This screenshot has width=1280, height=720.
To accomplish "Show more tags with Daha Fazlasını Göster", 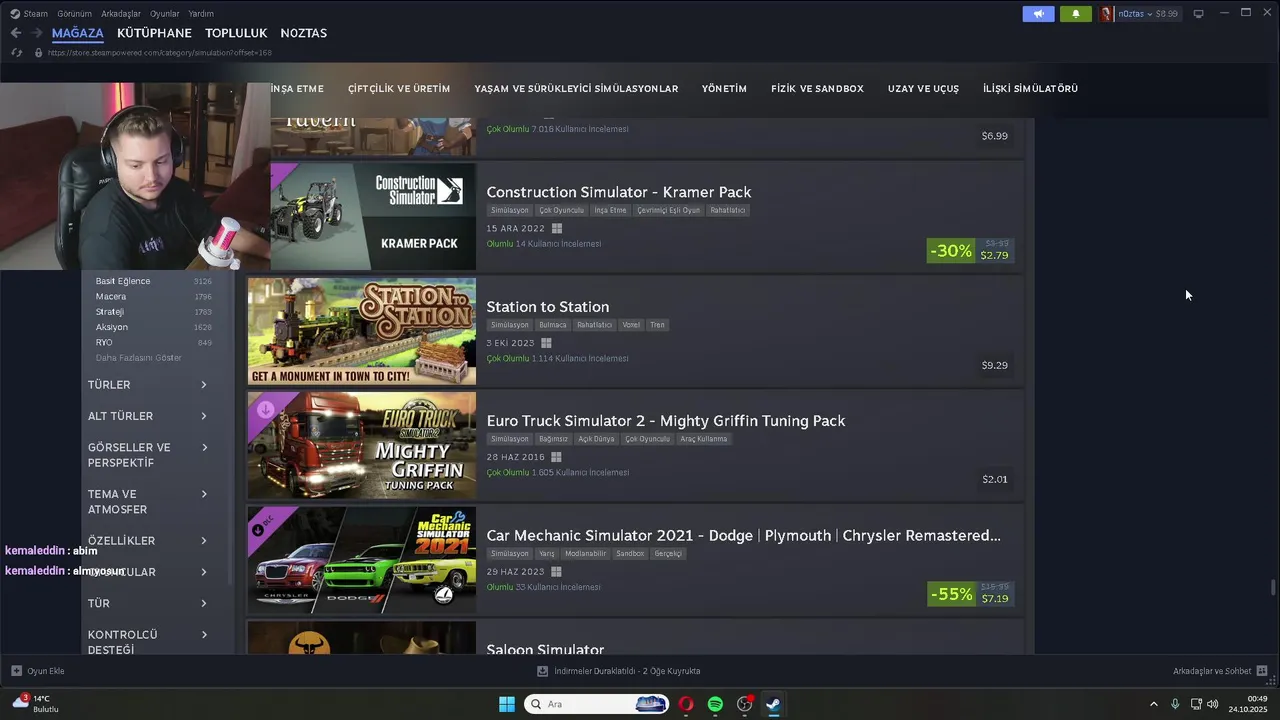I will point(139,358).
